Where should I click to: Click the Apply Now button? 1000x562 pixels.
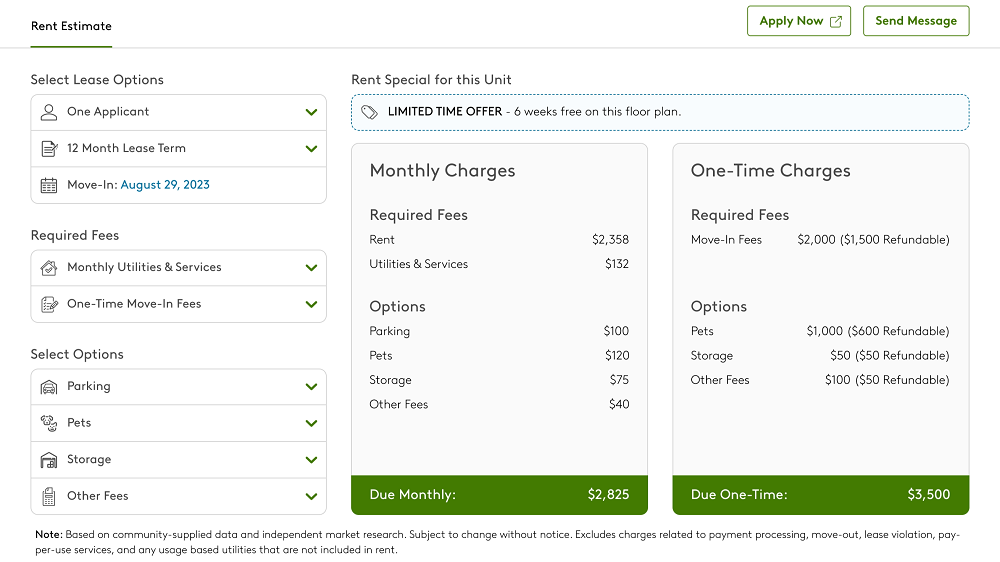(x=798, y=21)
